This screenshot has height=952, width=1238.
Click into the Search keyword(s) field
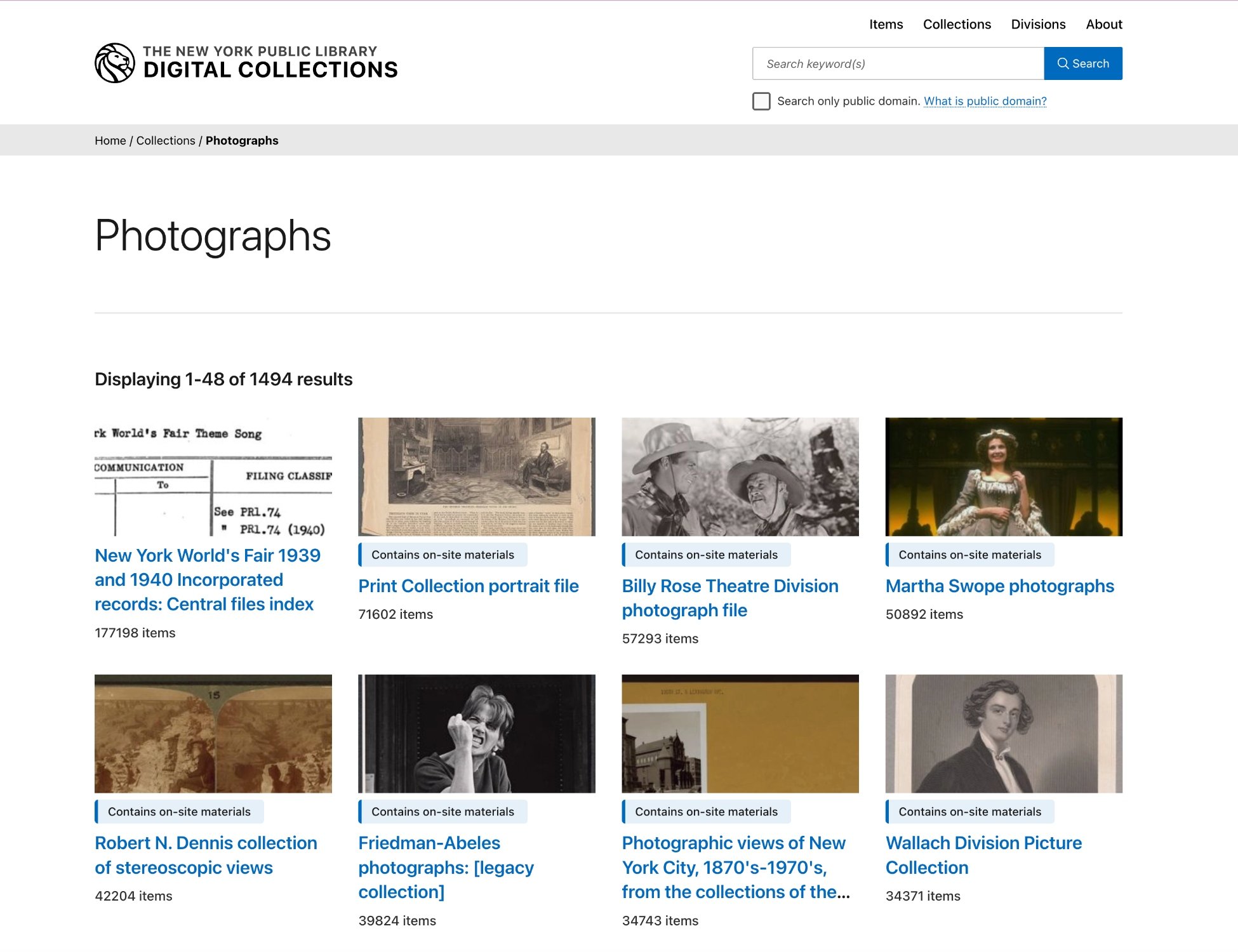point(898,63)
